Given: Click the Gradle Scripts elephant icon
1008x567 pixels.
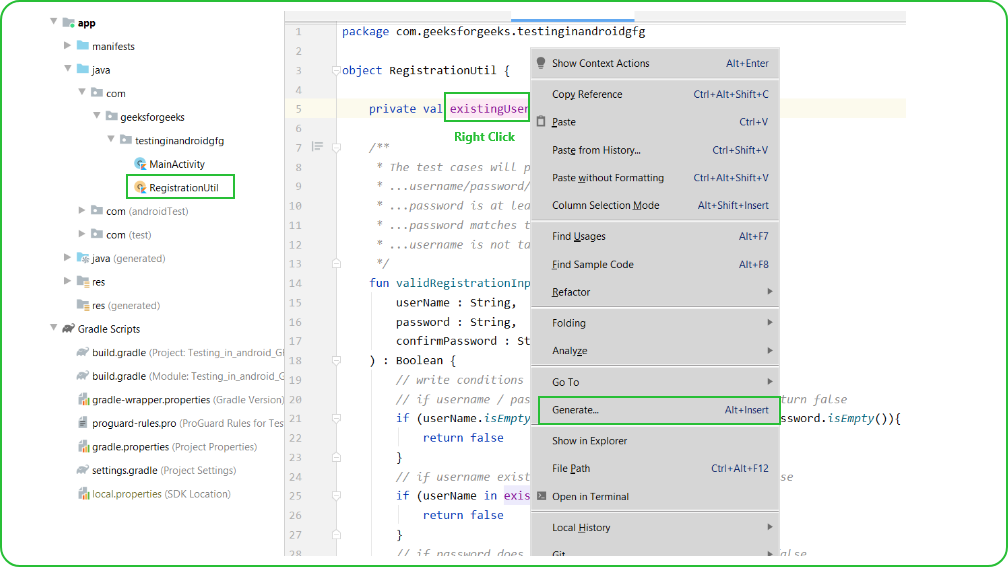Looking at the screenshot, I should pyautogui.click(x=69, y=328).
